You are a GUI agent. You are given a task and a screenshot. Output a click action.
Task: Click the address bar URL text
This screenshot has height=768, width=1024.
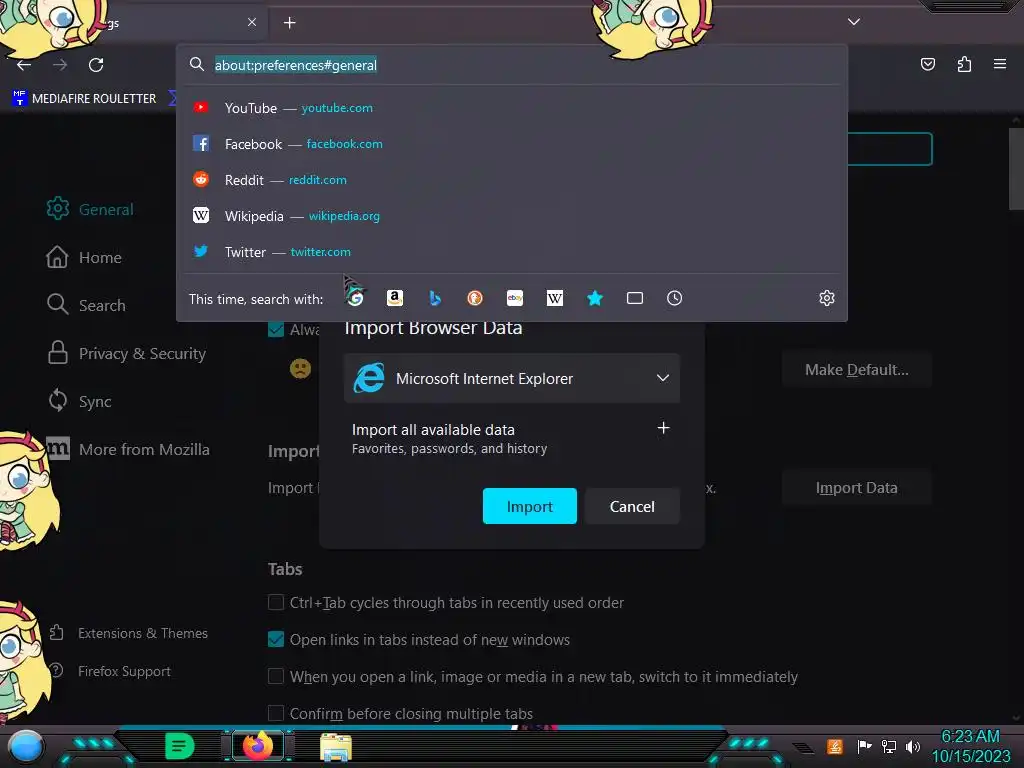tap(296, 65)
